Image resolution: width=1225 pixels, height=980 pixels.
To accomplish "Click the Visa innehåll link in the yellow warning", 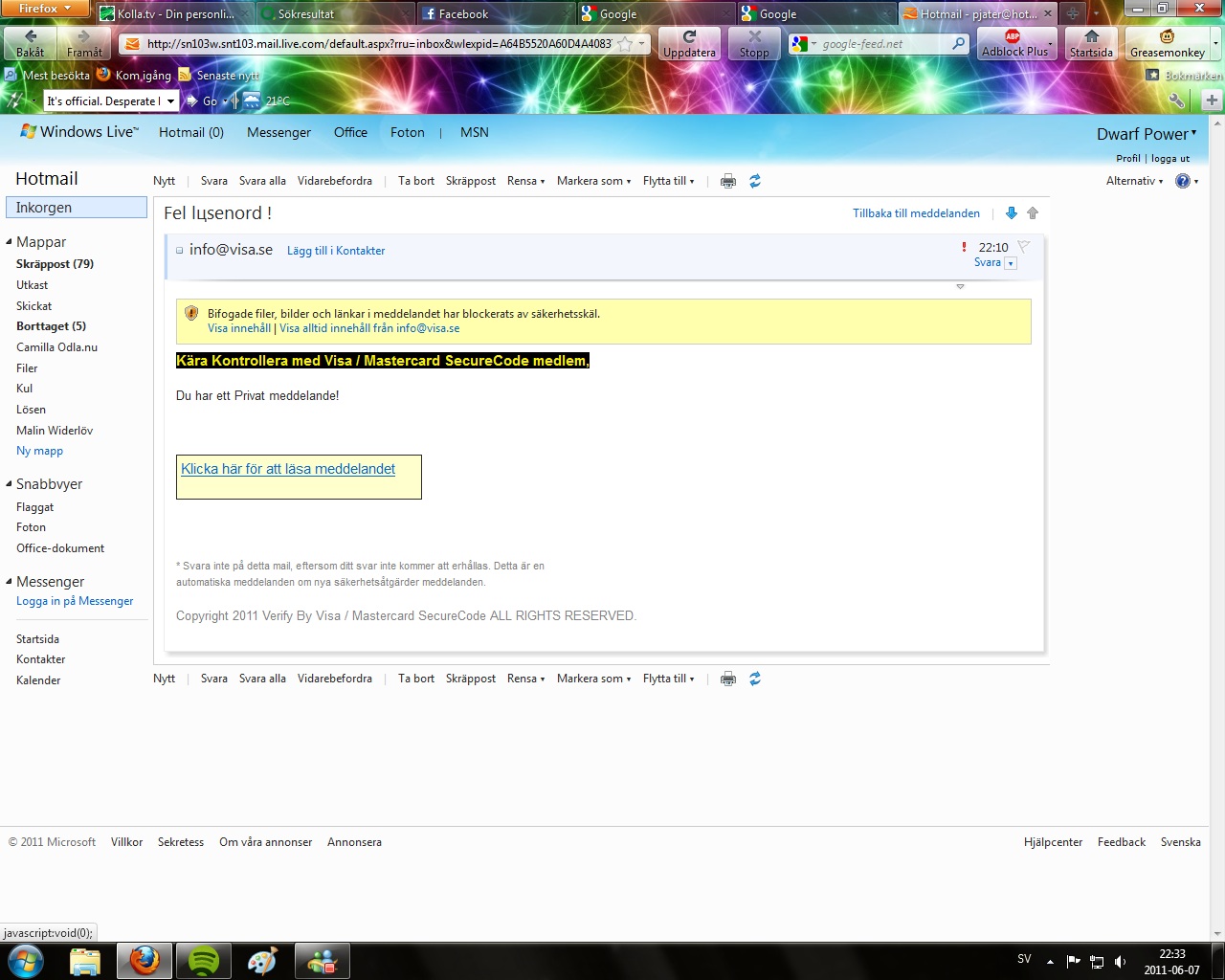I will pyautogui.click(x=239, y=328).
